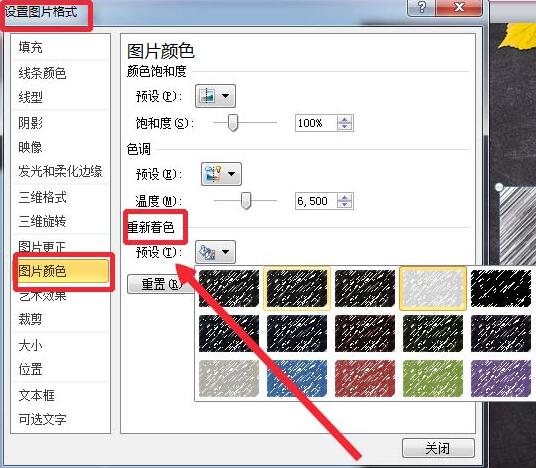The width and height of the screenshot is (536, 468).
Task: Switch to 三维格式 category
Action: 43,197
